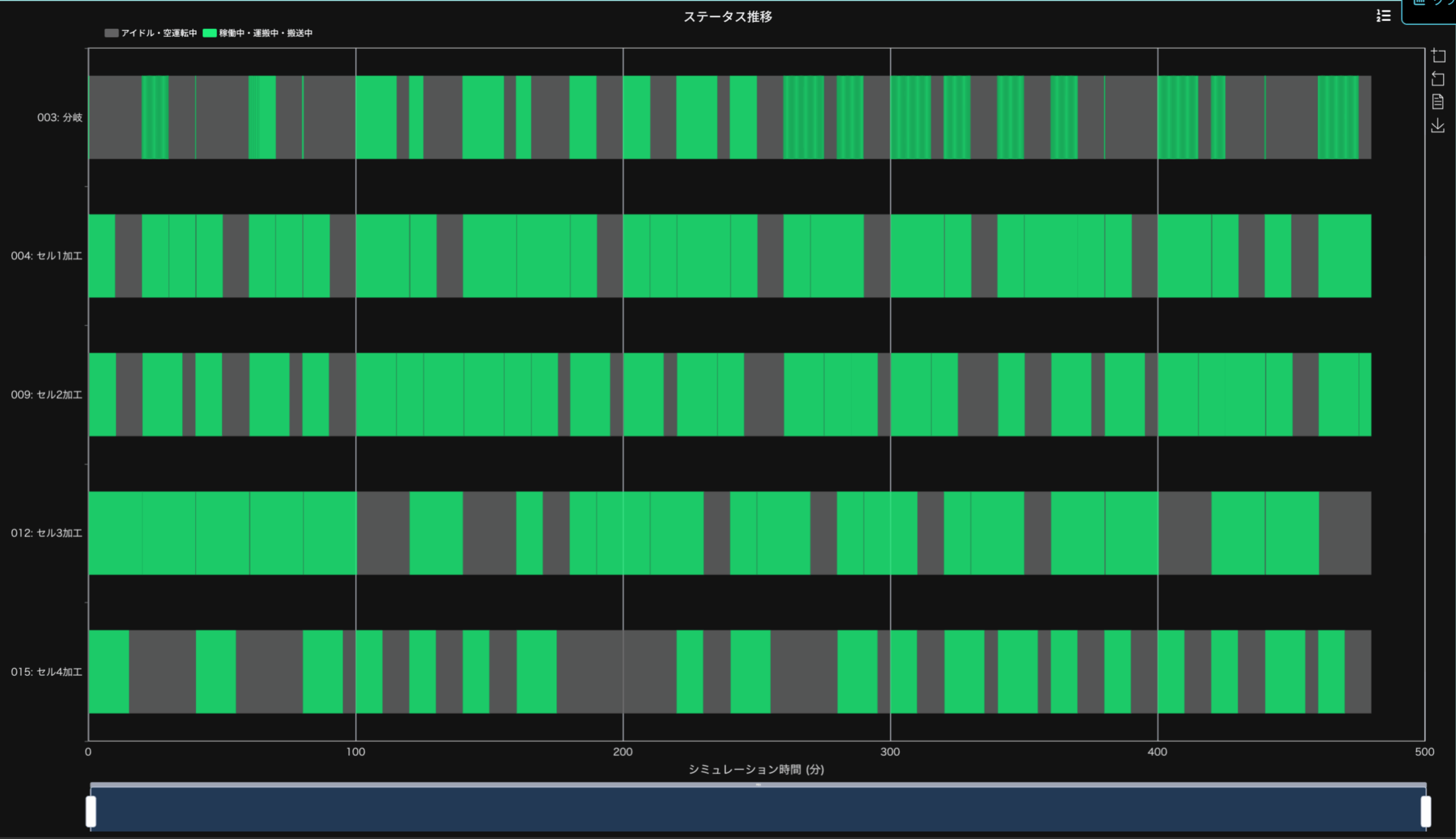Click the 009: セル2加工 row label
Image resolution: width=1456 pixels, height=839 pixels.
click(47, 394)
